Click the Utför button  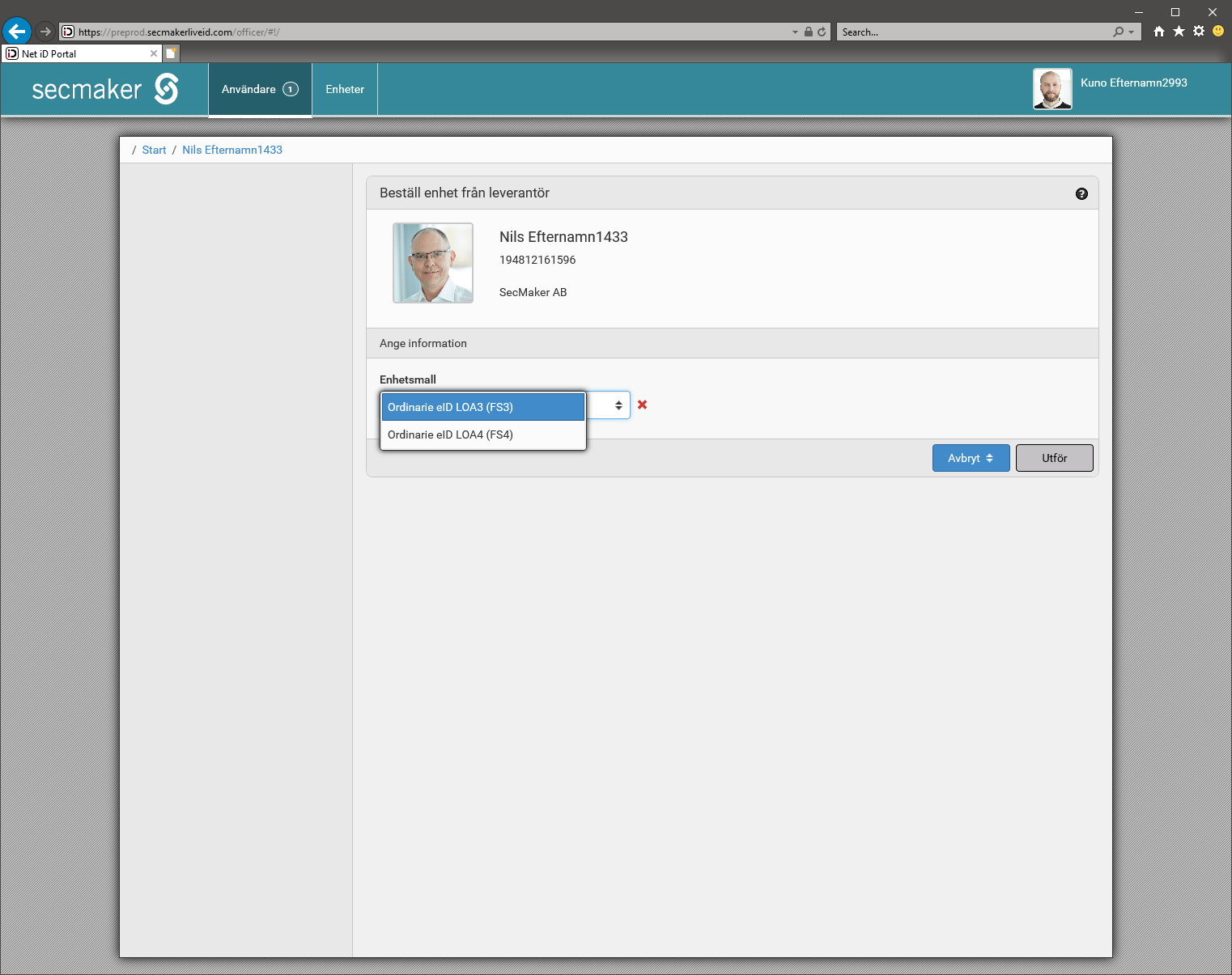point(1054,458)
